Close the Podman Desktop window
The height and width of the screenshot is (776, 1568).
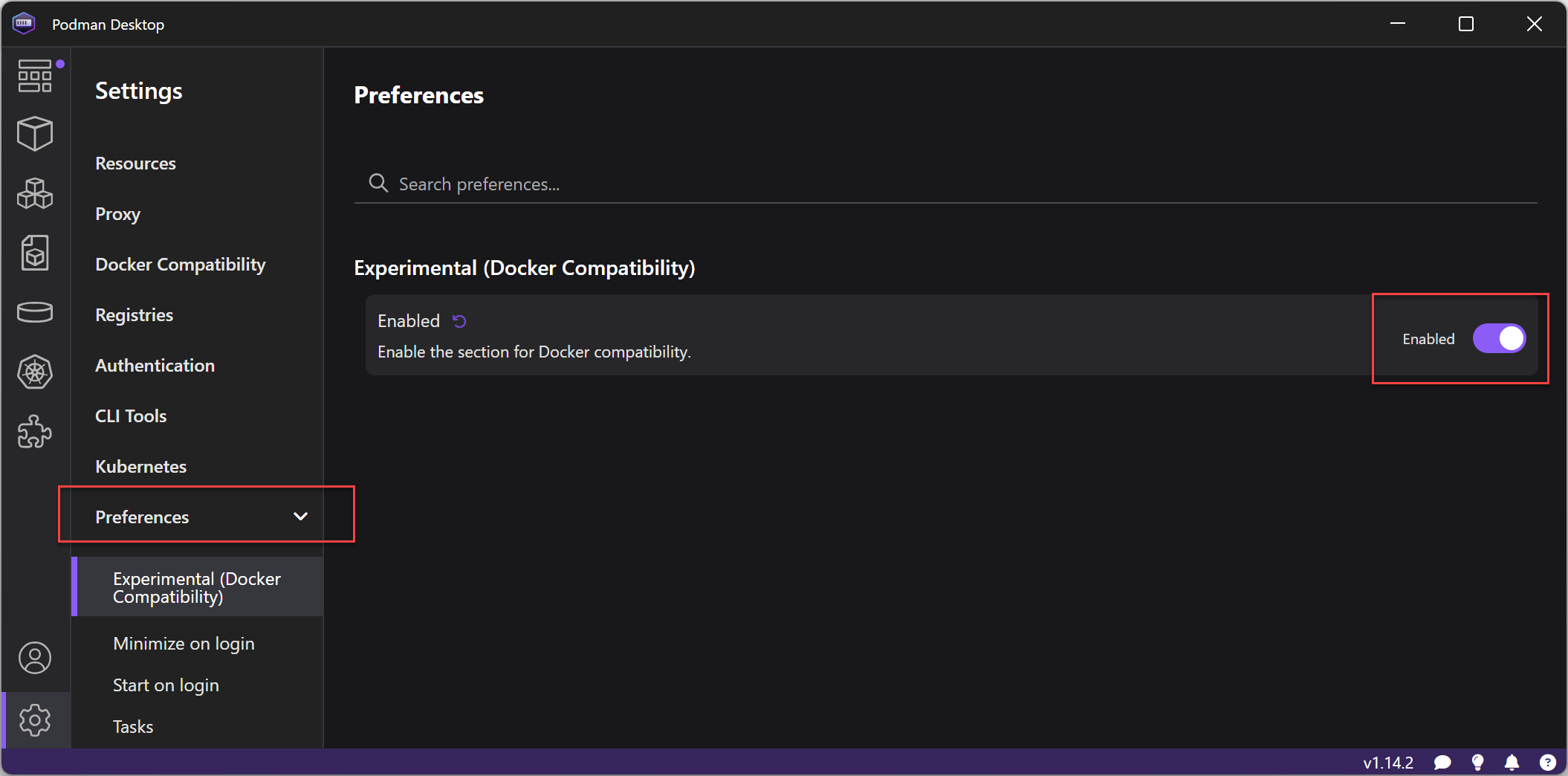pyautogui.click(x=1534, y=24)
